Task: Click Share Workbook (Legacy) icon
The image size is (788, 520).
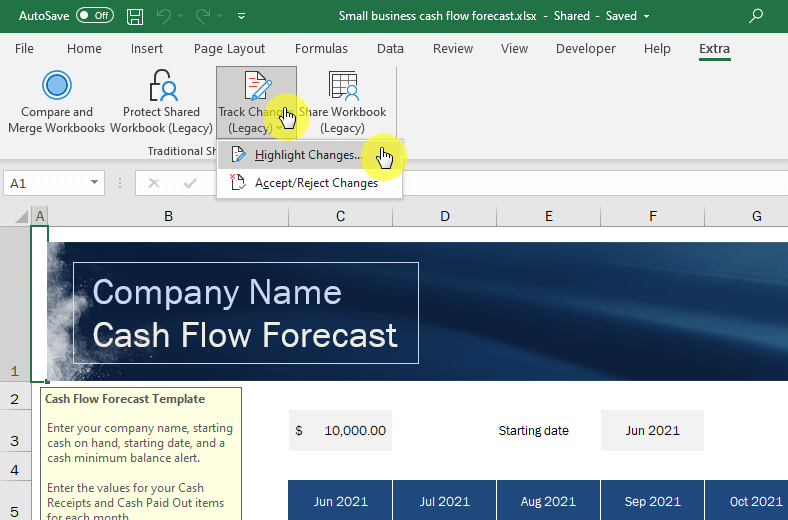Action: (343, 85)
